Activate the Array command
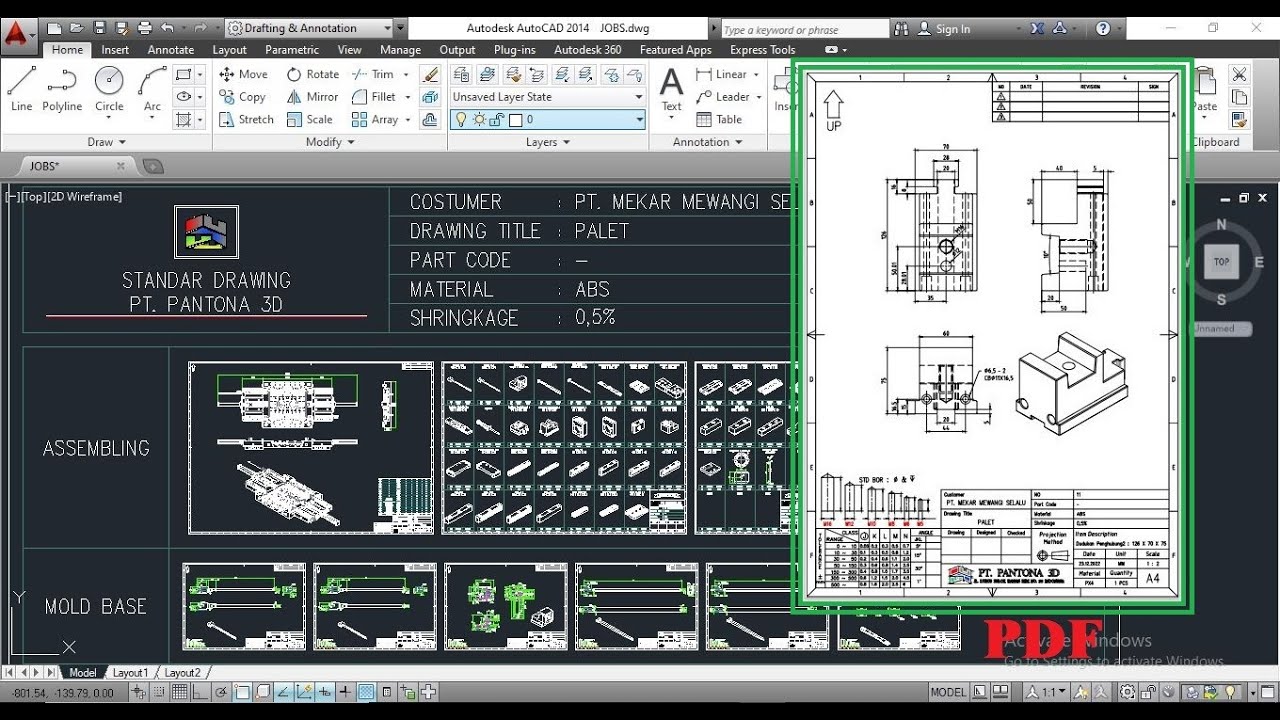The height and width of the screenshot is (720, 1280). click(x=375, y=119)
